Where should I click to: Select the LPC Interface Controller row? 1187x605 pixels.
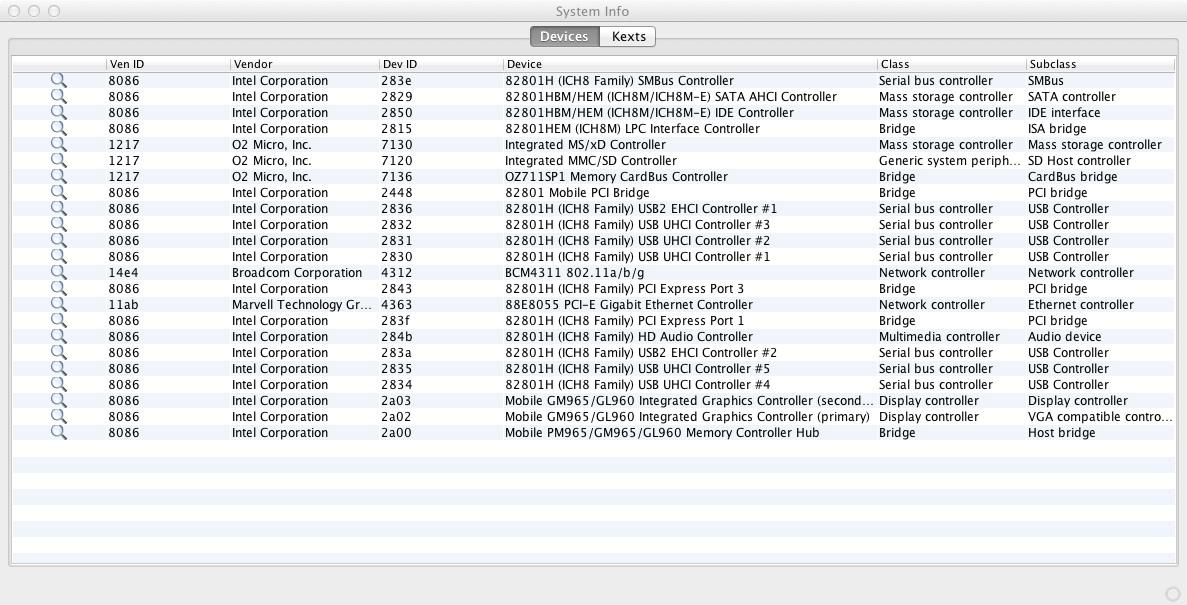pos(632,129)
